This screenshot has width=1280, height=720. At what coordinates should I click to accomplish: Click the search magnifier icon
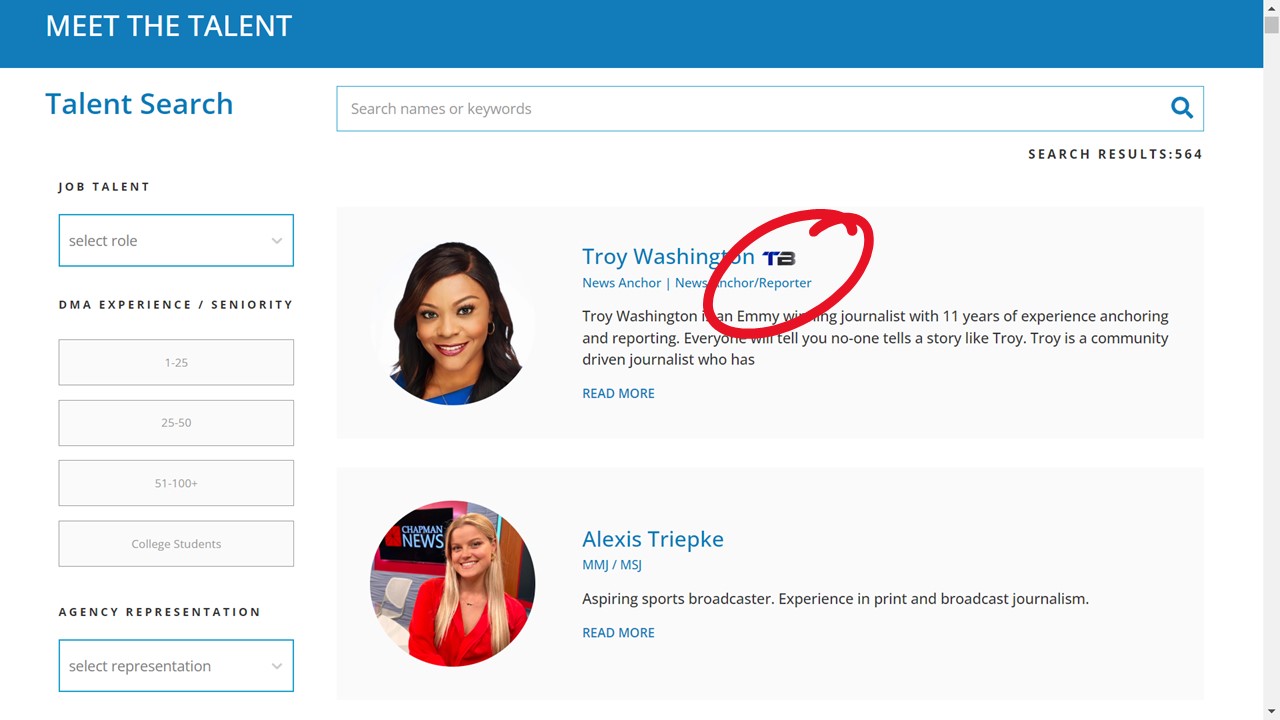coord(1181,108)
